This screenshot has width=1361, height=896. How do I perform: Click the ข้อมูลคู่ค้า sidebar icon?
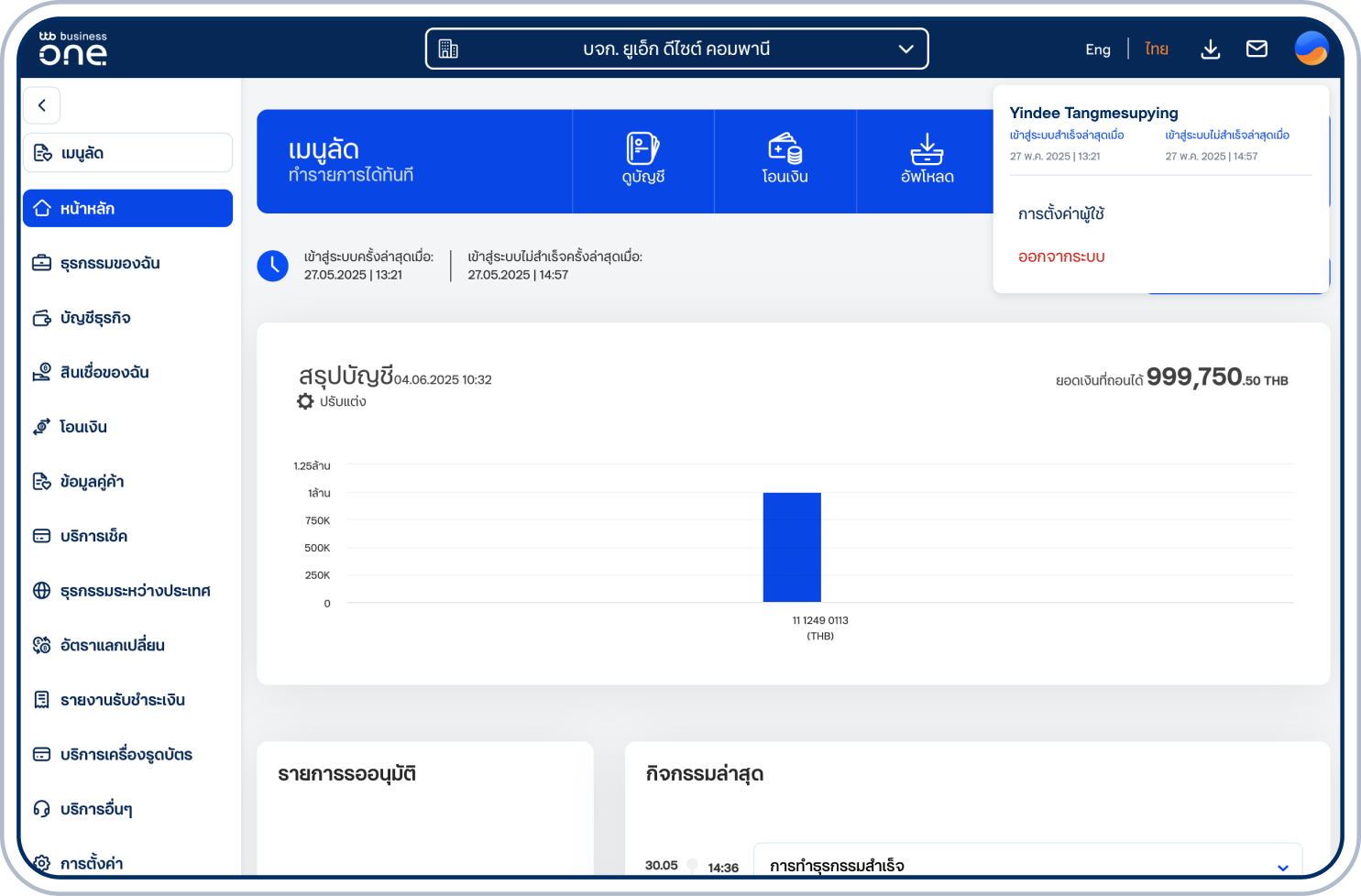(x=42, y=481)
